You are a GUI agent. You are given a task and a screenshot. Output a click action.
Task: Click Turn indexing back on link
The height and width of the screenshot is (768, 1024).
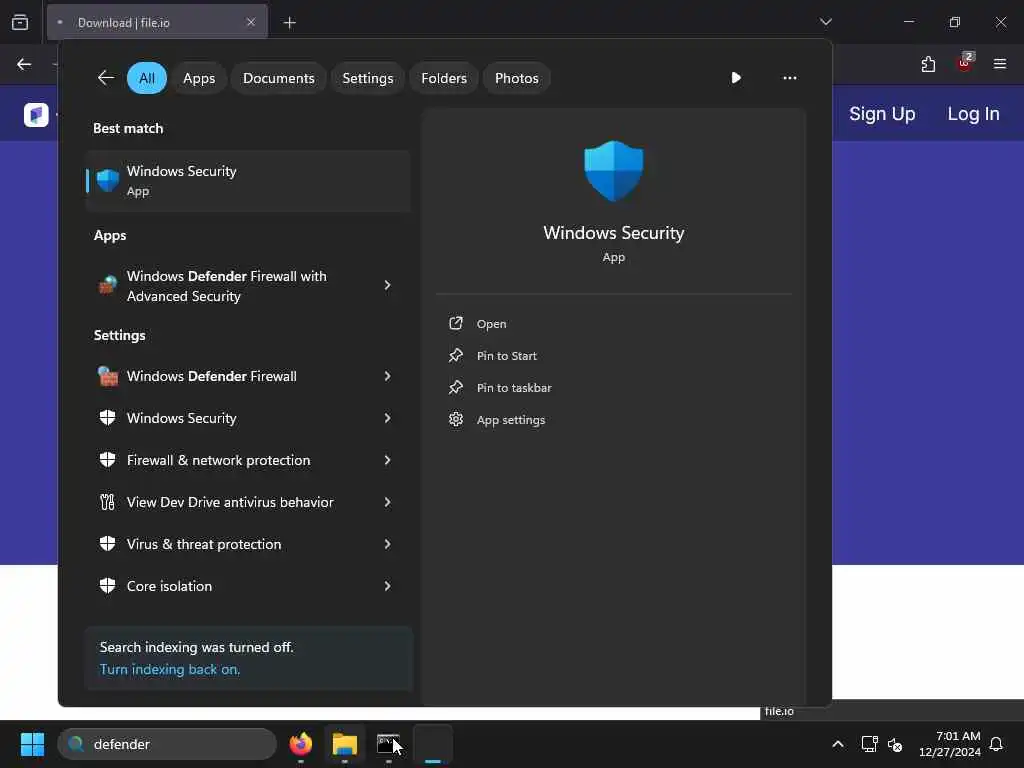point(170,669)
